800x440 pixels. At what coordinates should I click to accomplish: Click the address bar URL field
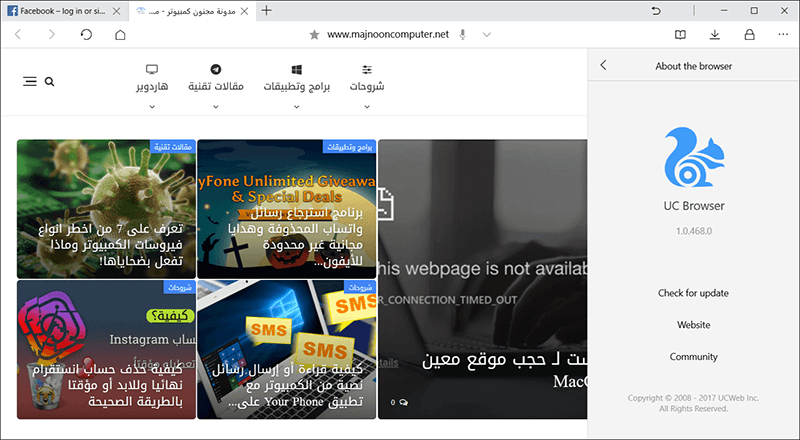tap(388, 34)
